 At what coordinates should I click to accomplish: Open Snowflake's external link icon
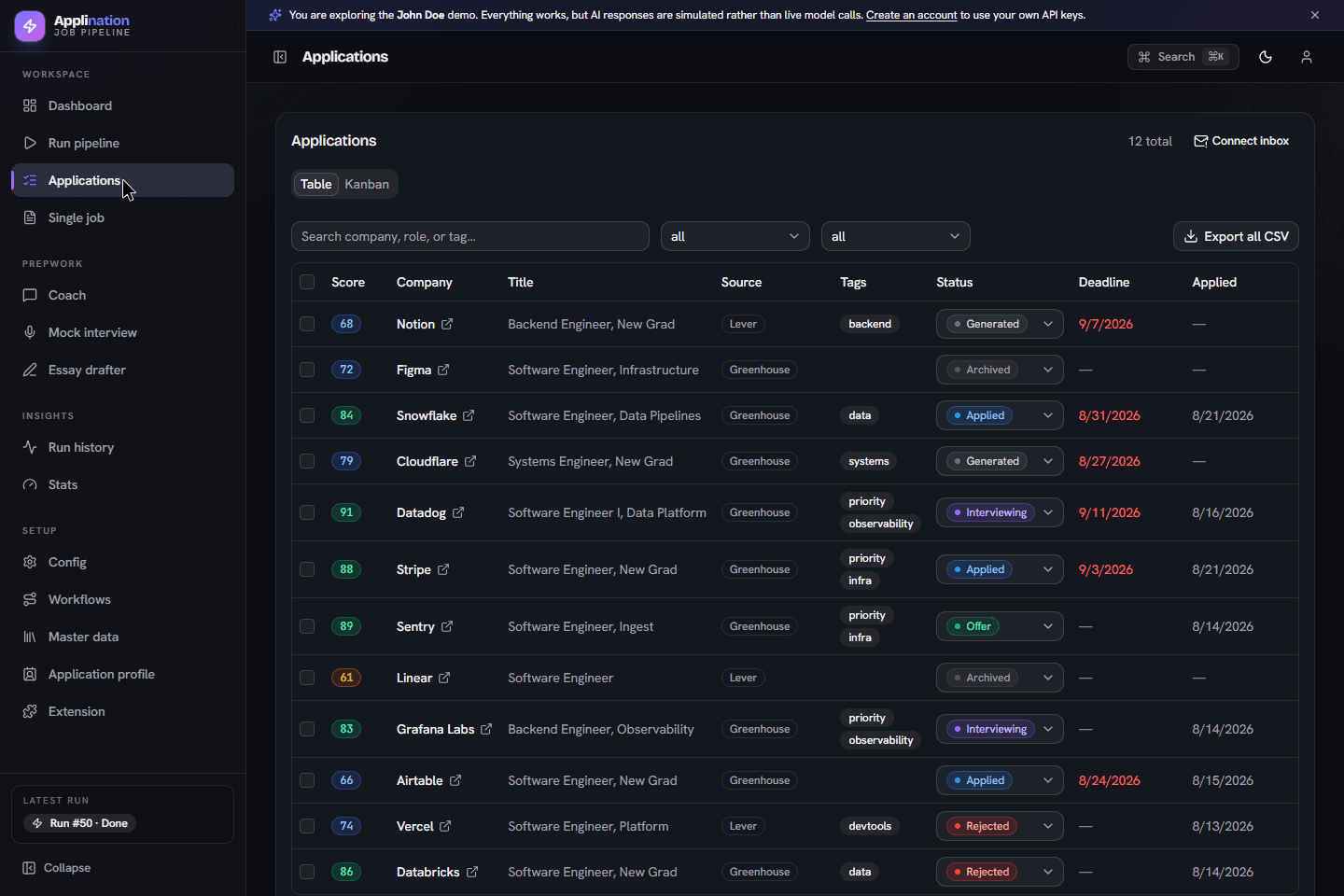[469, 415]
